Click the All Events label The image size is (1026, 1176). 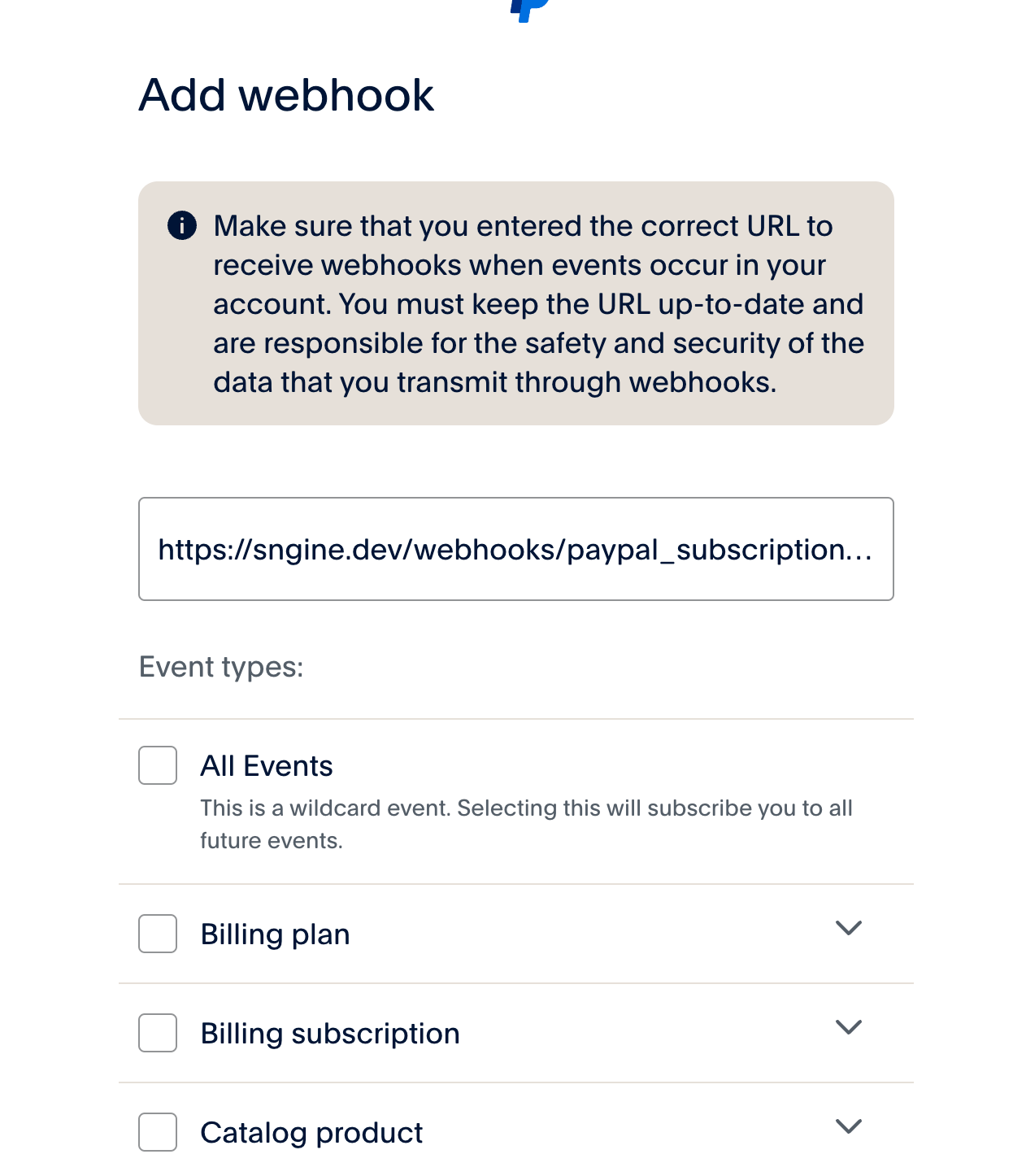[267, 766]
